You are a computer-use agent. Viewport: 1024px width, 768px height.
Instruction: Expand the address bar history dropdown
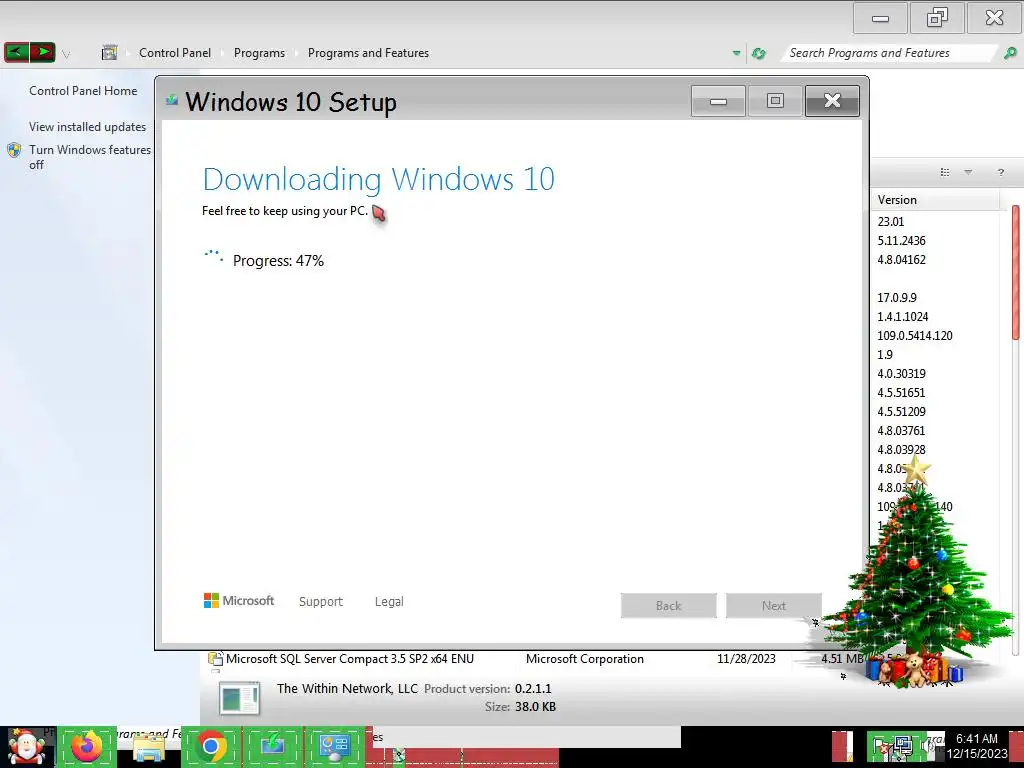[736, 53]
